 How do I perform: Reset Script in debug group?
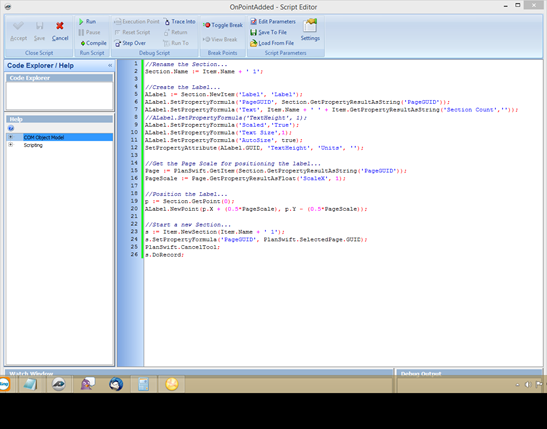(132, 32)
